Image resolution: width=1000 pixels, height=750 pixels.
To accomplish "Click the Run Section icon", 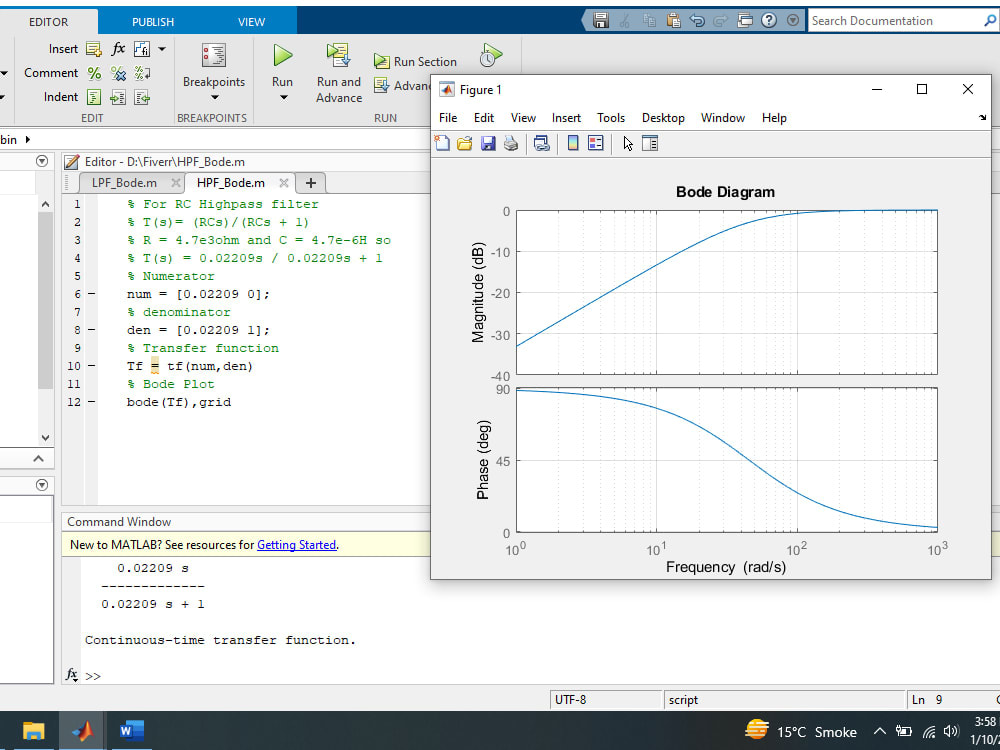I will click(385, 60).
